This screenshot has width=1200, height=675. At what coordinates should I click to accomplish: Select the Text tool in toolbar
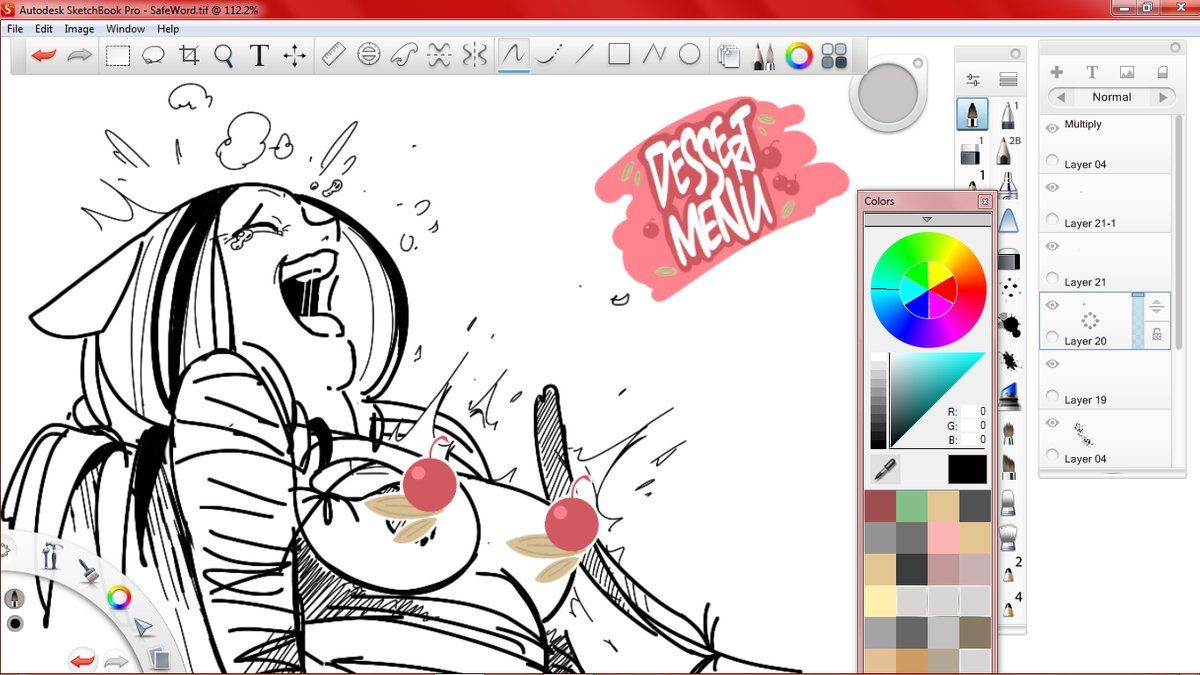(259, 55)
